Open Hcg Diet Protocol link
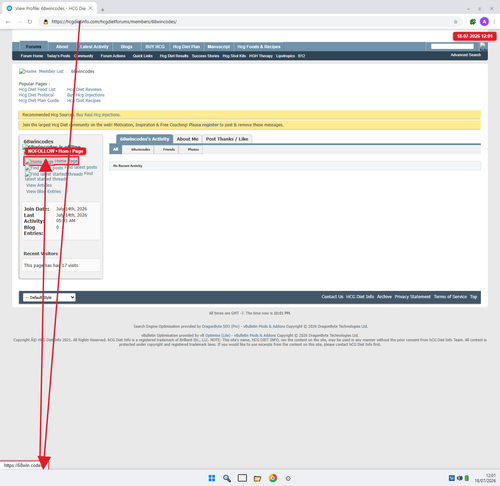Viewport: 500px width, 486px height. tap(36, 95)
